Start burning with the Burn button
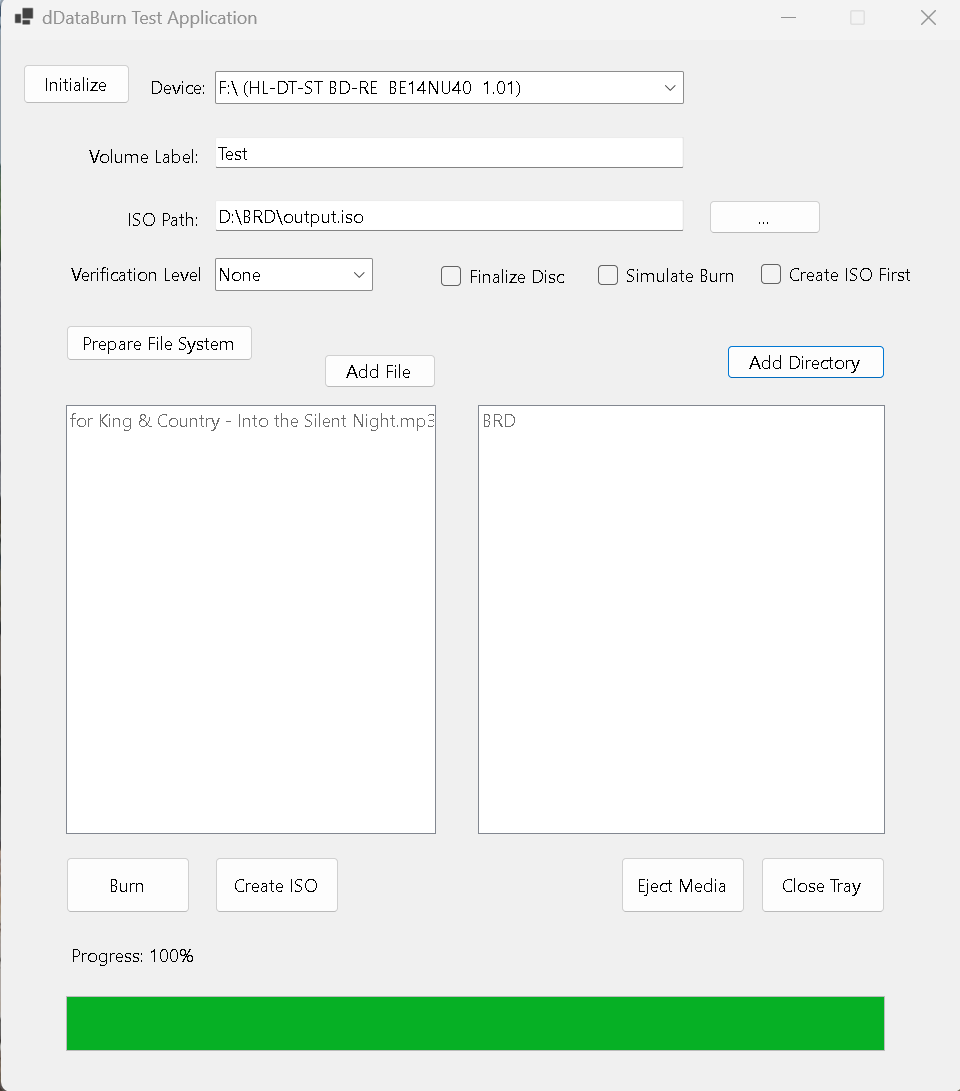 coord(128,885)
